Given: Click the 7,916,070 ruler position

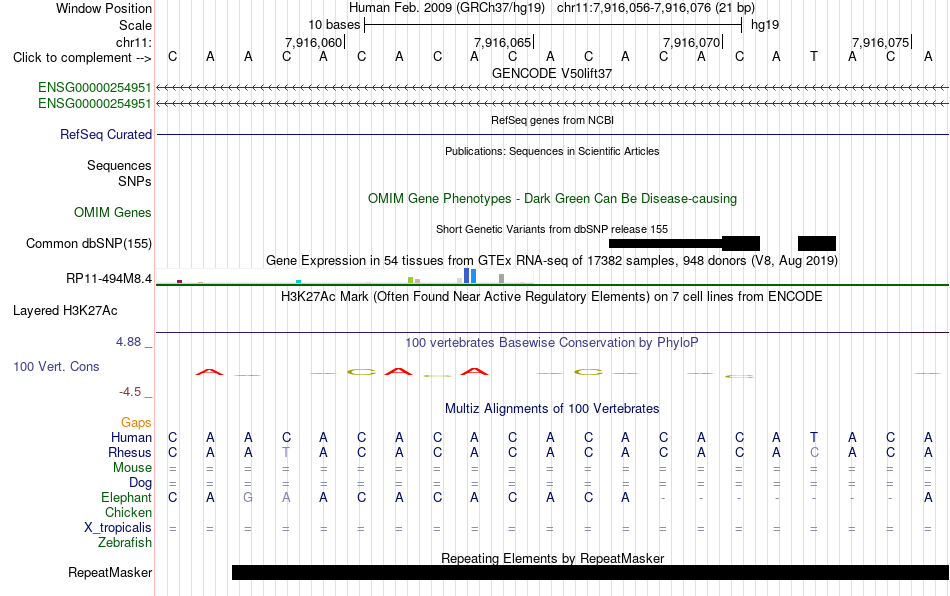Looking at the screenshot, I should click(x=691, y=42).
